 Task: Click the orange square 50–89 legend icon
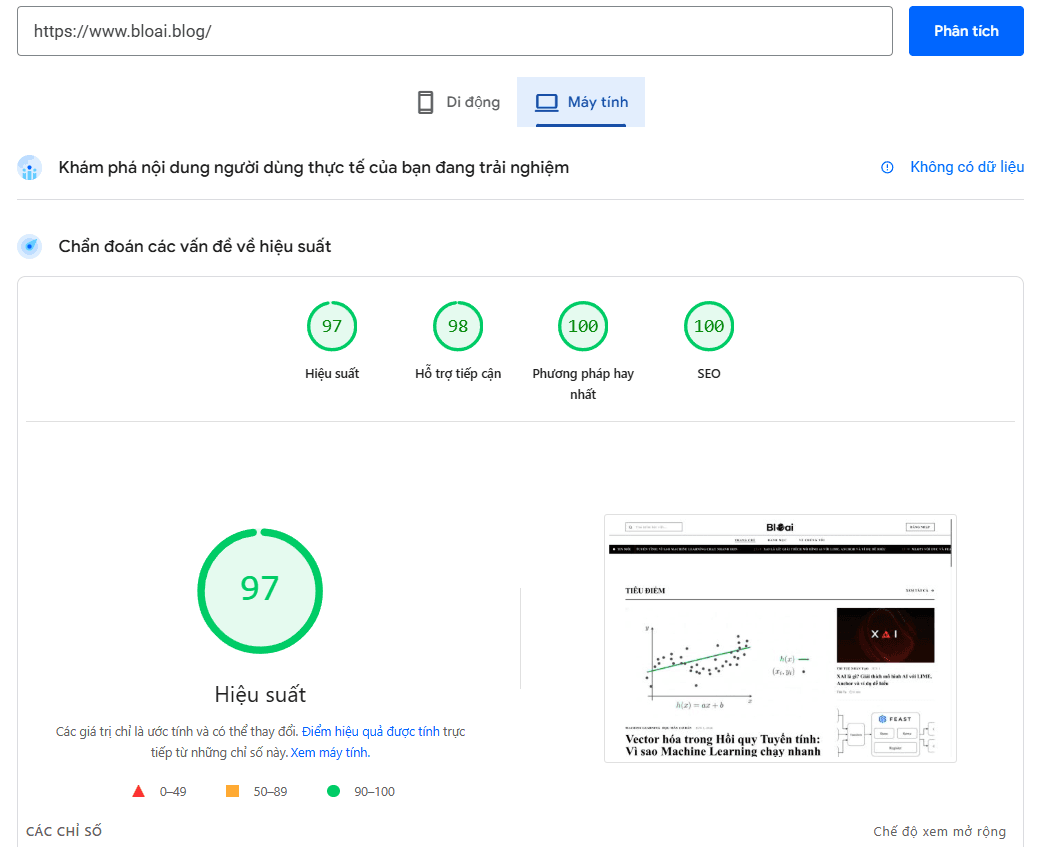233,791
